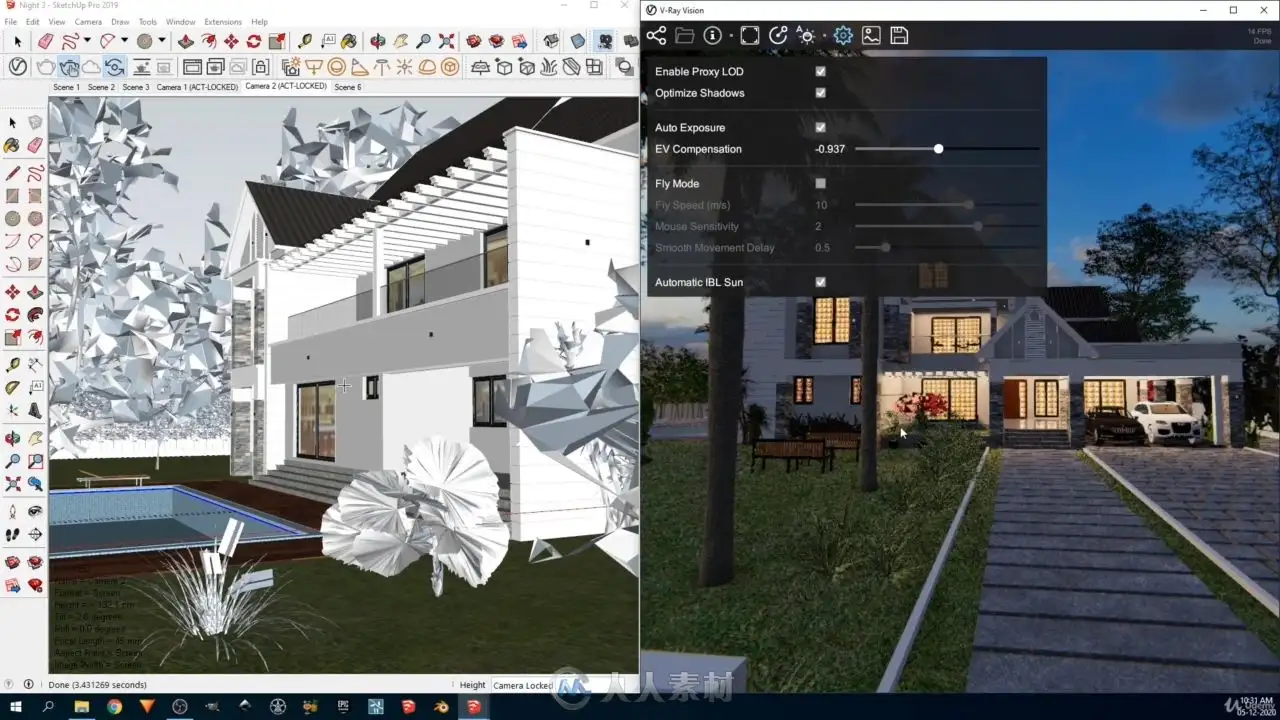Add a V-Ray Omni Light

(x=405, y=68)
